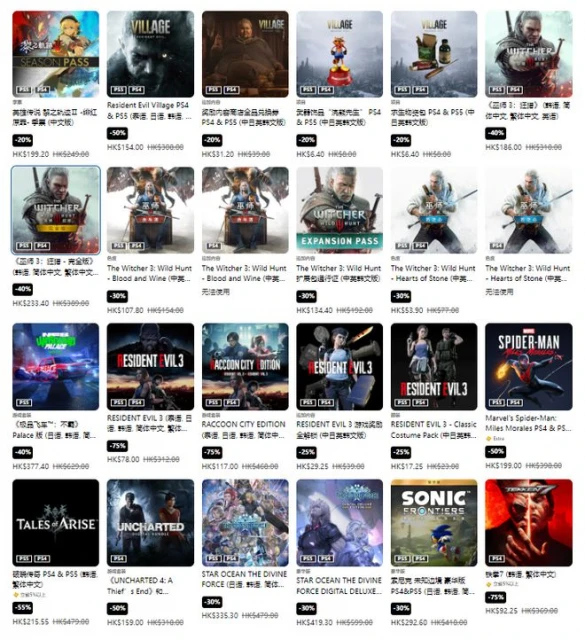585x640 pixels.
Task: Click the PS5 badge on Sonic Frontiers cover
Action: click(402, 558)
